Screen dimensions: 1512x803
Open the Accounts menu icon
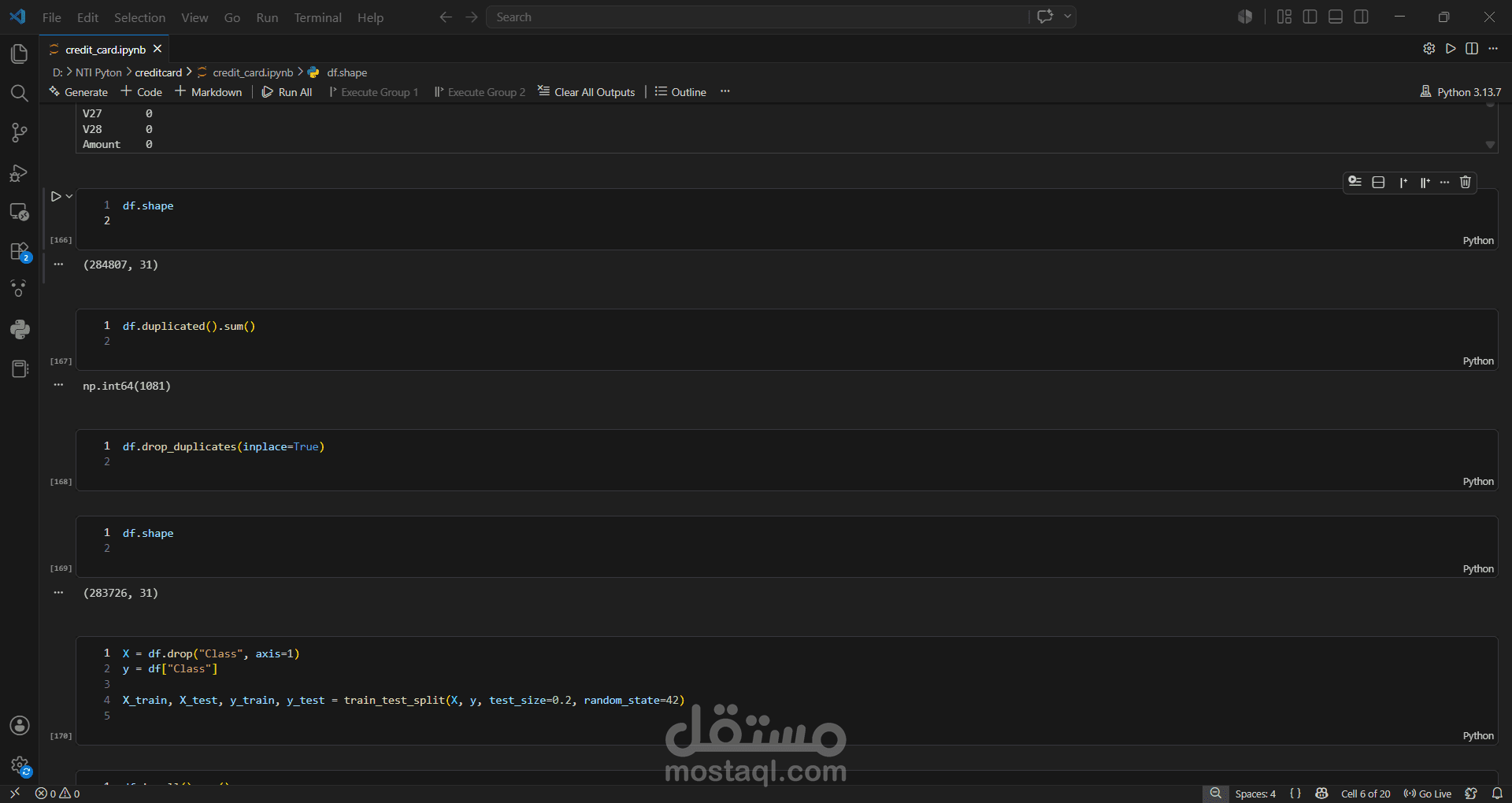click(20, 725)
